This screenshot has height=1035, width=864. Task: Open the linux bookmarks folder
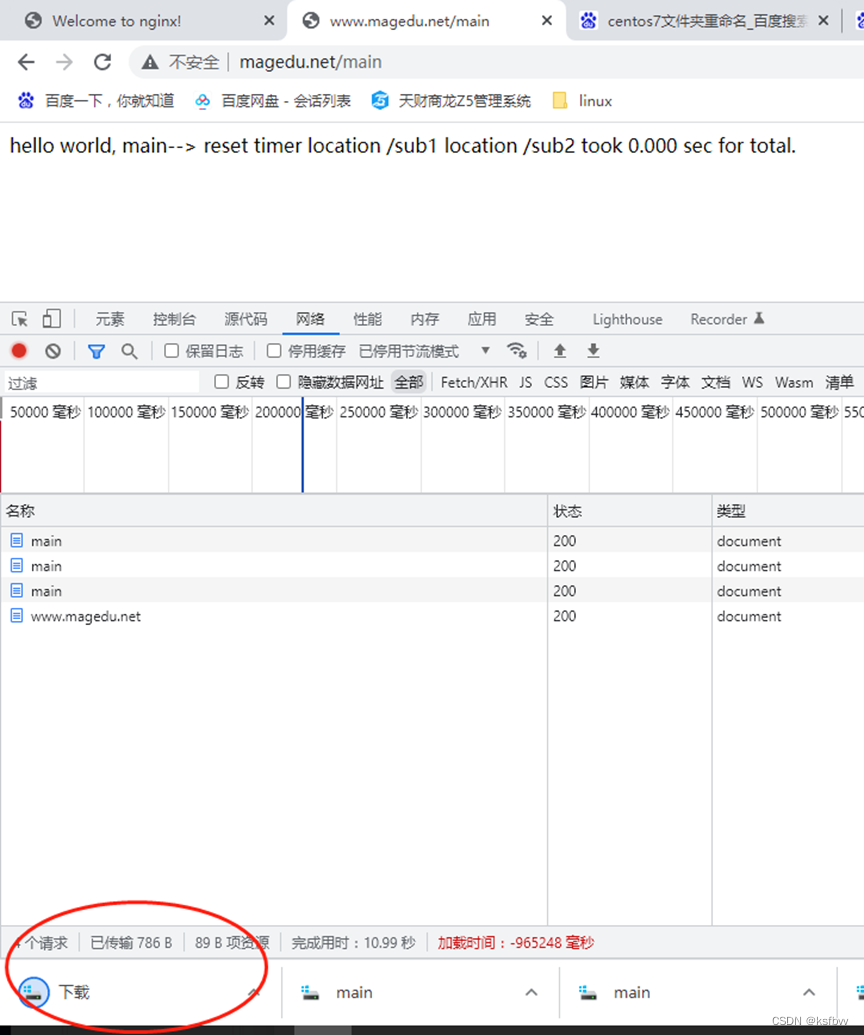583,101
